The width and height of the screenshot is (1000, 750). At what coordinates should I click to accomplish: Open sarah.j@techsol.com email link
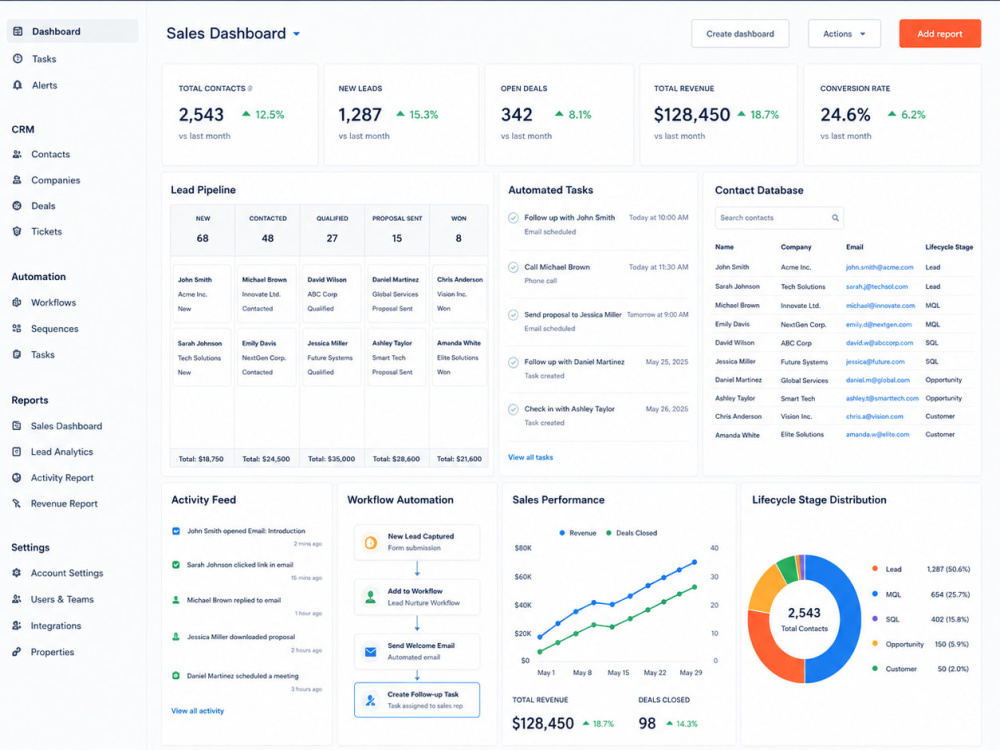coord(877,286)
